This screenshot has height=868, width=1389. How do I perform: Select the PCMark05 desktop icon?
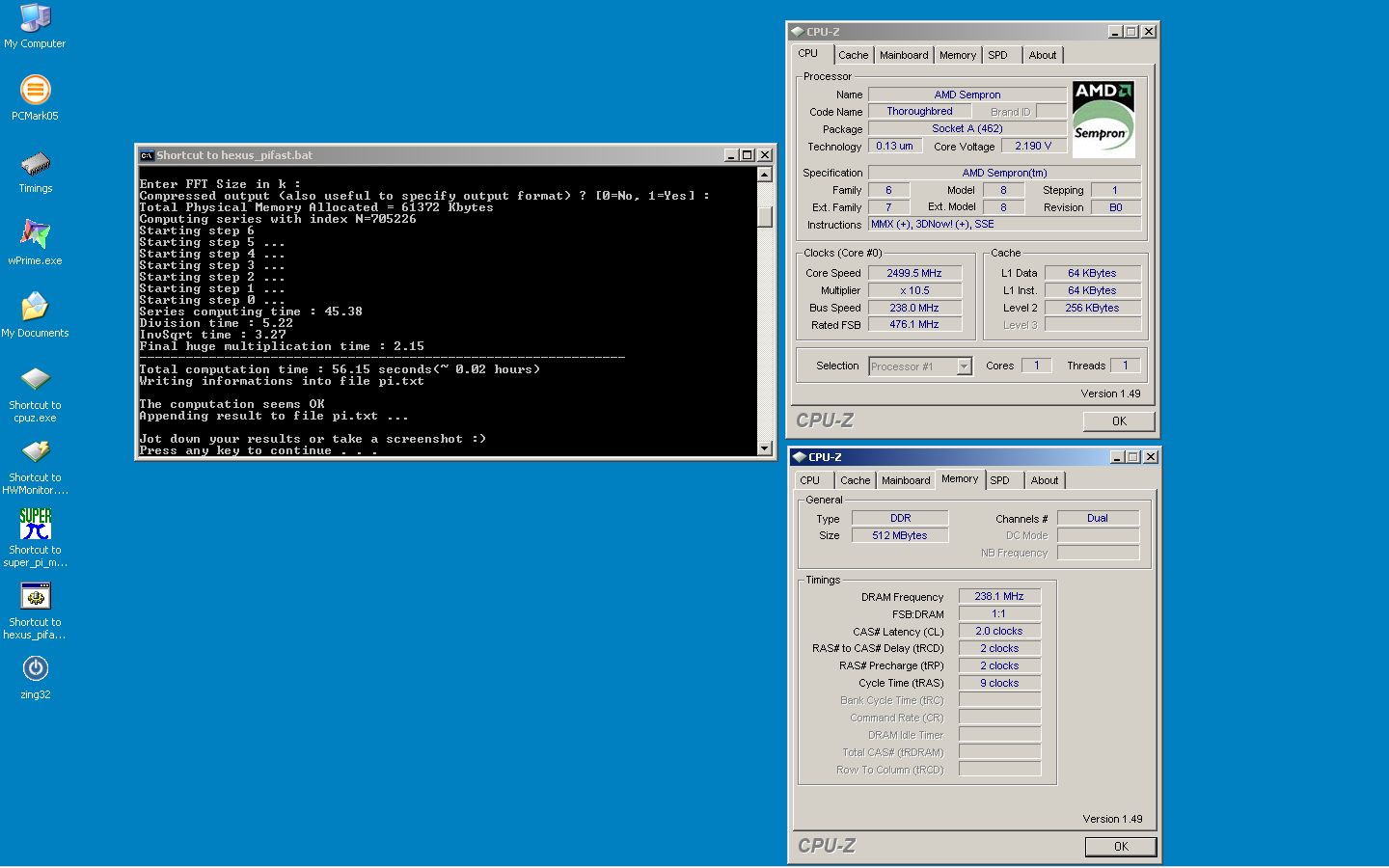point(35,90)
